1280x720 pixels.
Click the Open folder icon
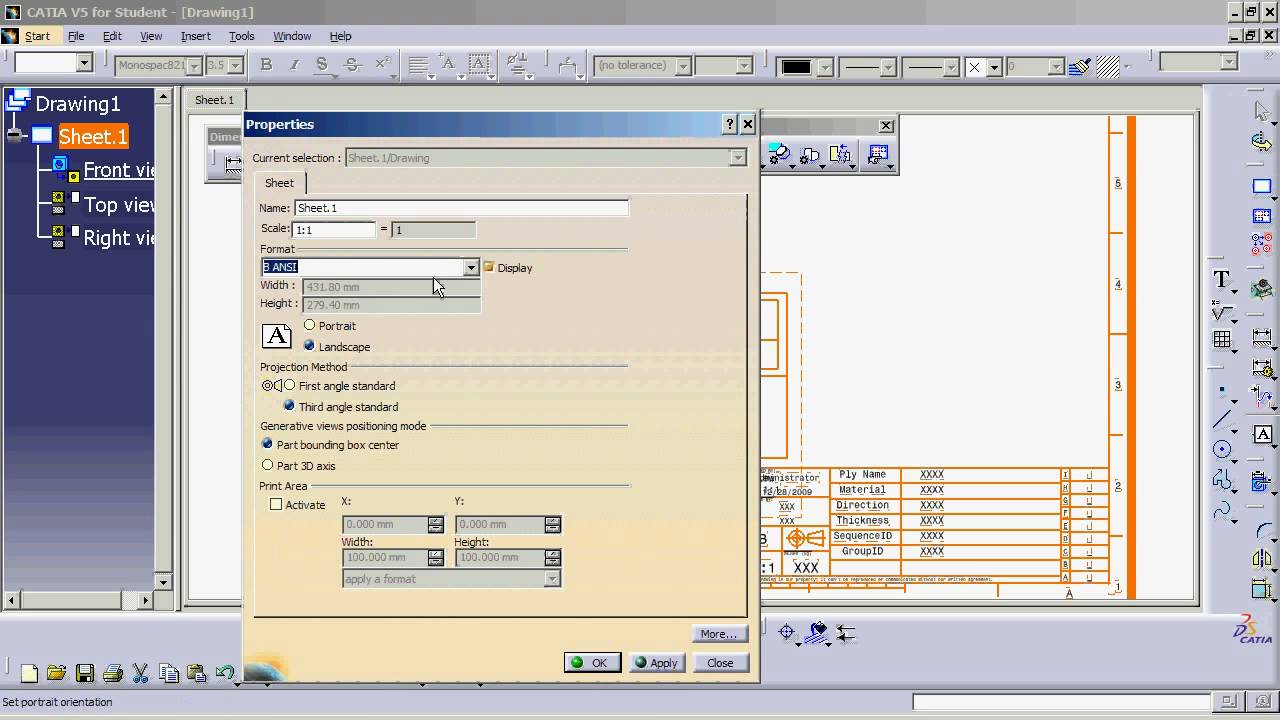pos(56,673)
